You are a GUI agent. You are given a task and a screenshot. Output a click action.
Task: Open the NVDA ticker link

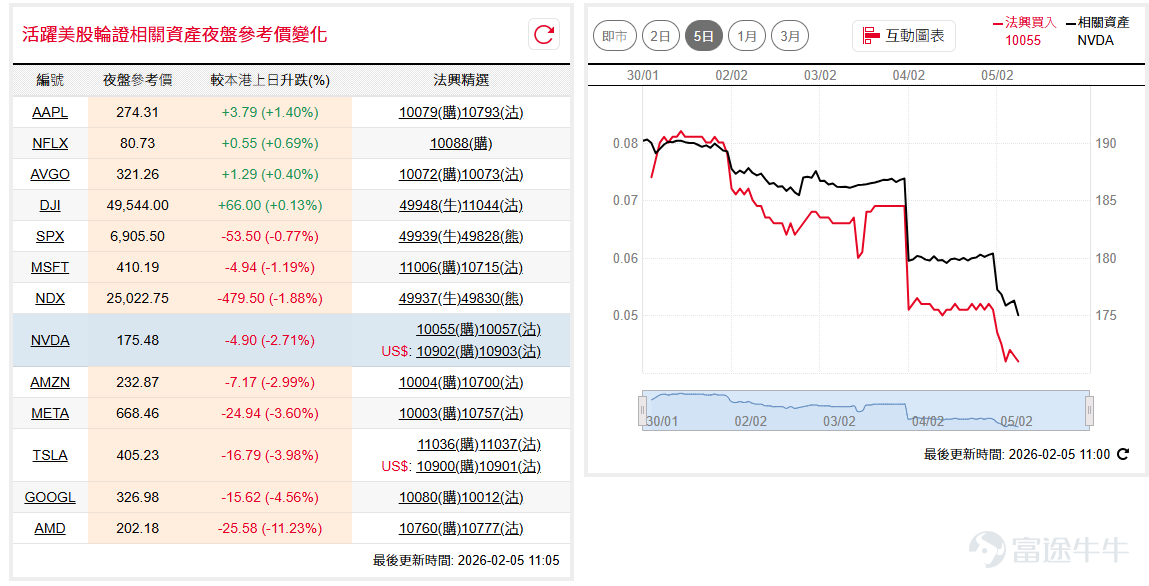[x=50, y=340]
